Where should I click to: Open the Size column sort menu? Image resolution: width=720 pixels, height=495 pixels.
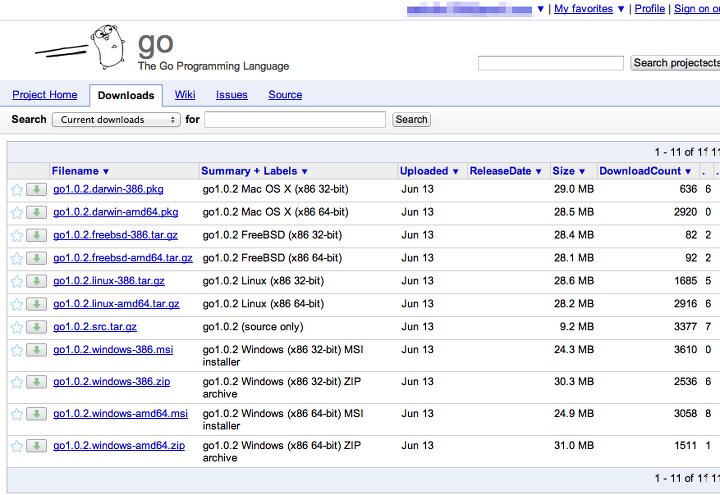(568, 171)
